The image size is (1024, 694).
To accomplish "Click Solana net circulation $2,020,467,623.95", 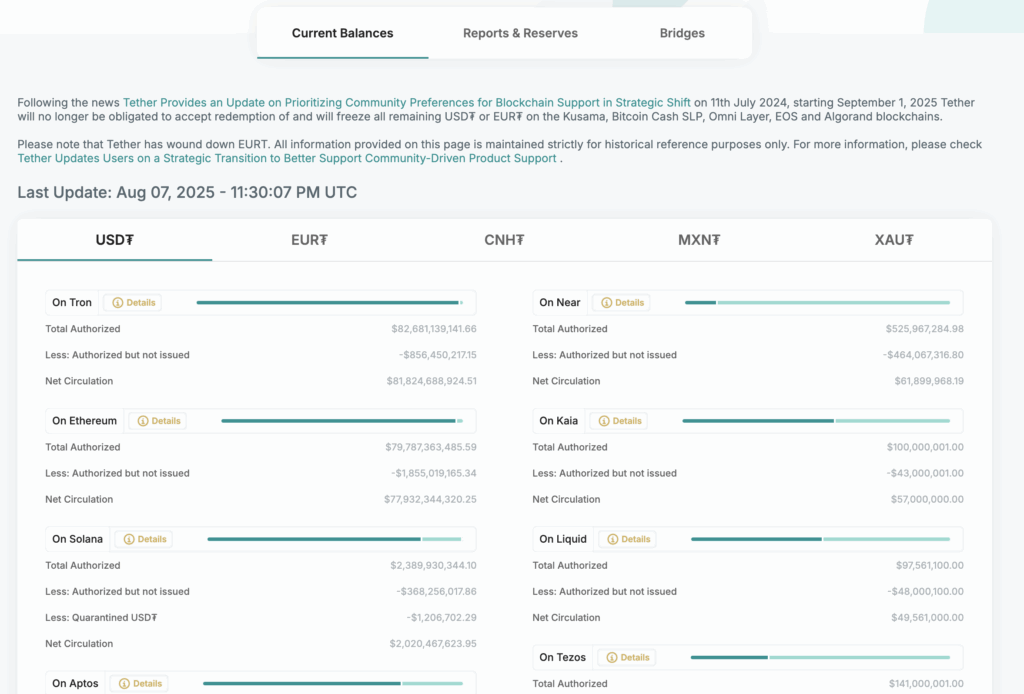I will click(x=433, y=644).
